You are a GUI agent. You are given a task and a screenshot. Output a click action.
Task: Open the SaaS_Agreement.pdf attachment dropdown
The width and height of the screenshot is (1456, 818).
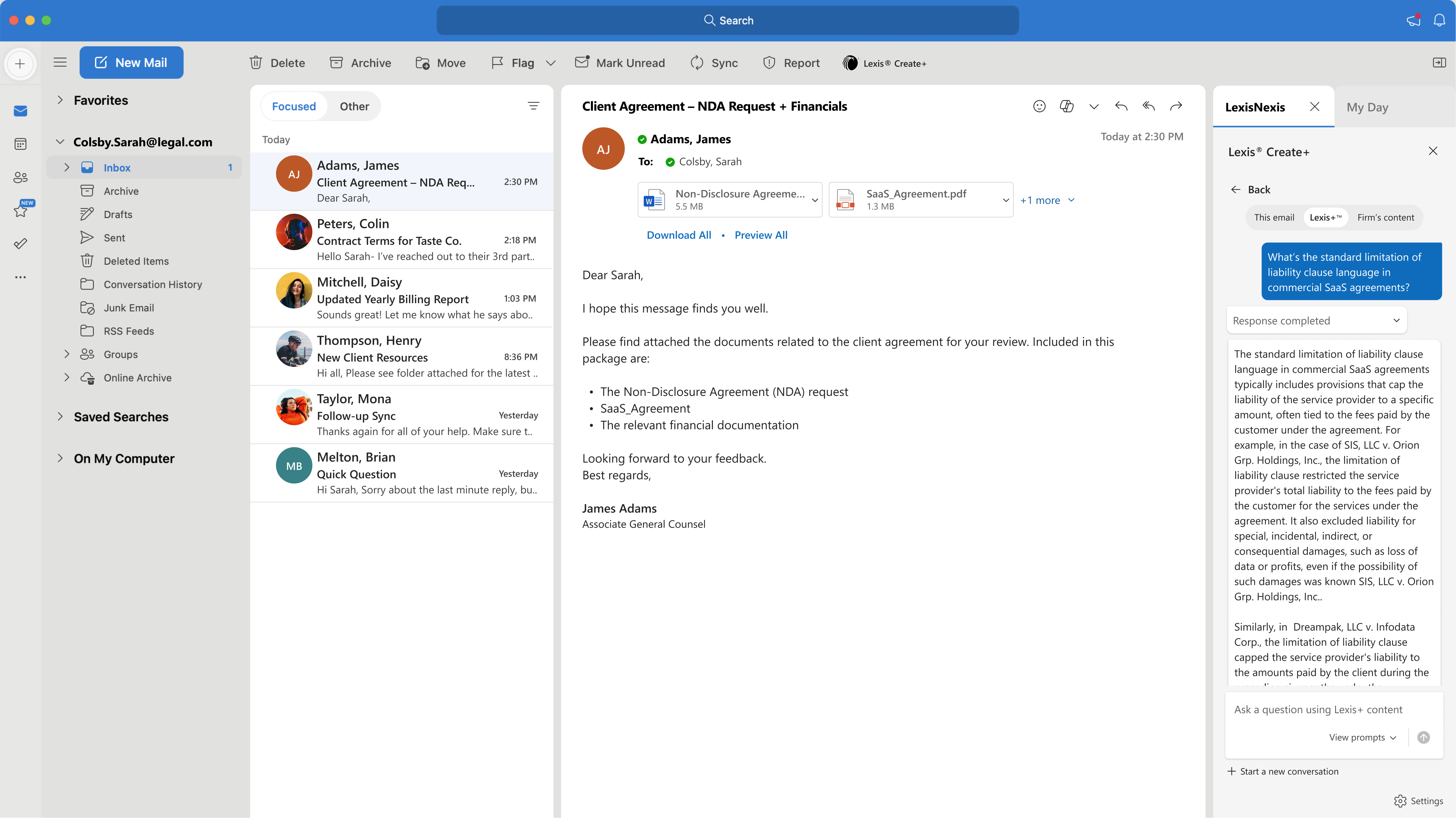coord(1005,200)
